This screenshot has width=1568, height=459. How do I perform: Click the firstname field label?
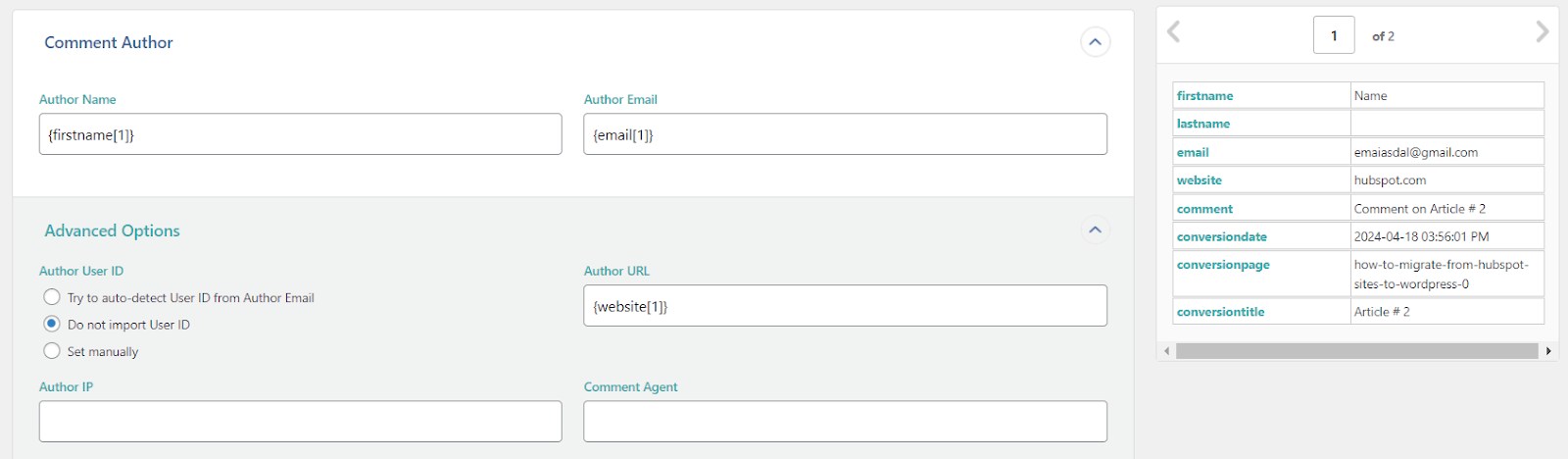(1204, 96)
